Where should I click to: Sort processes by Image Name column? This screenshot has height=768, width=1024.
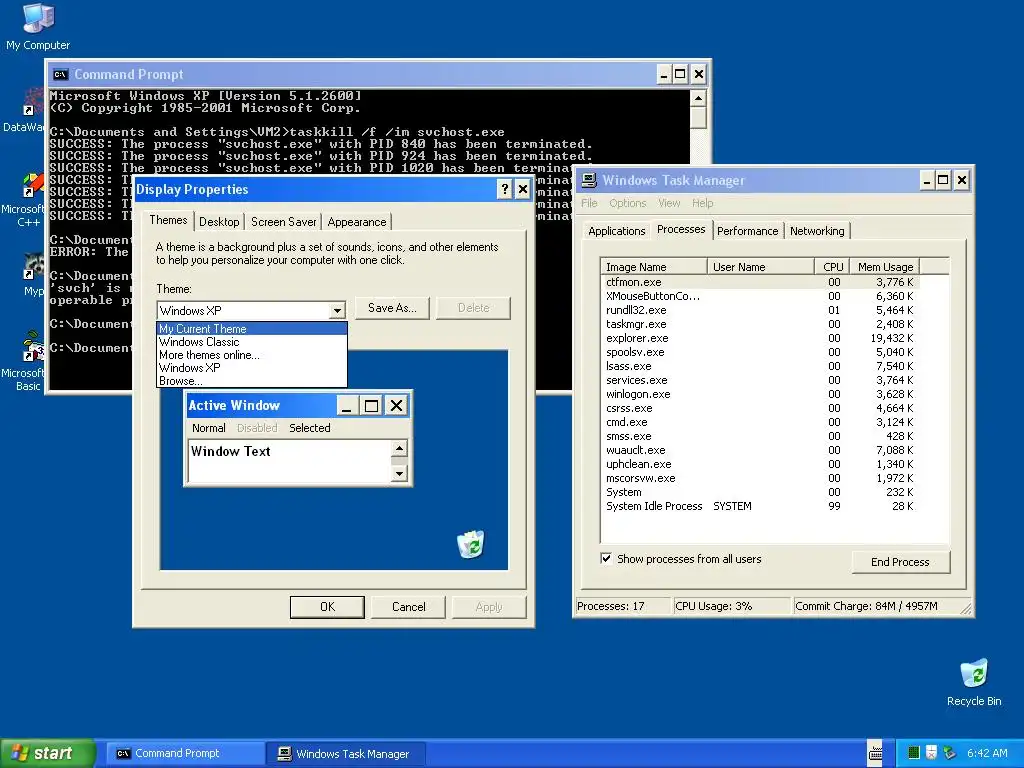654,266
